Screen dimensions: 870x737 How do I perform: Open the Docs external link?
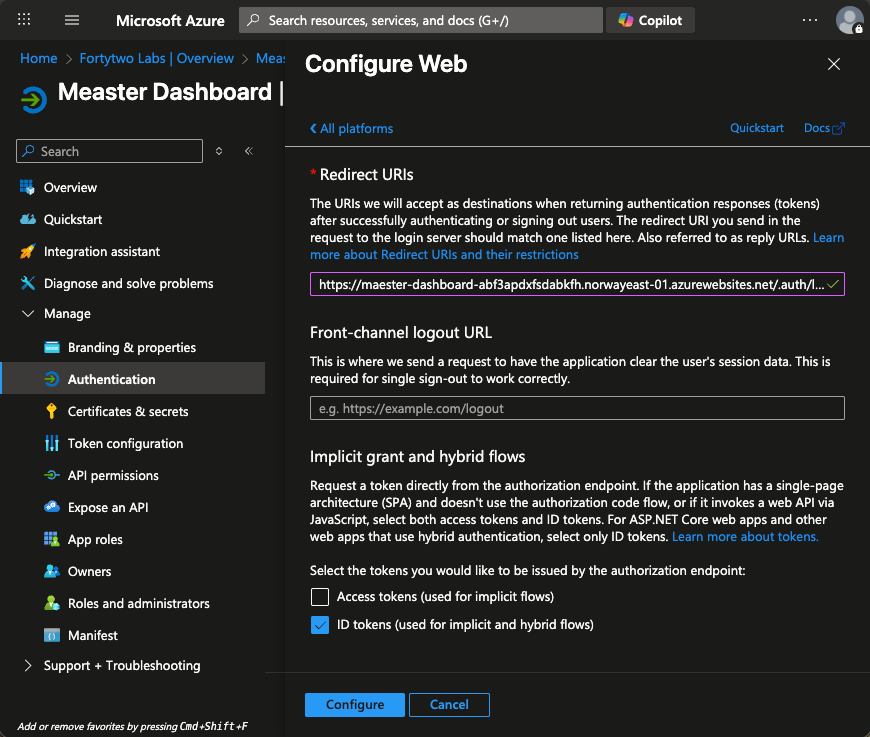[x=824, y=128]
